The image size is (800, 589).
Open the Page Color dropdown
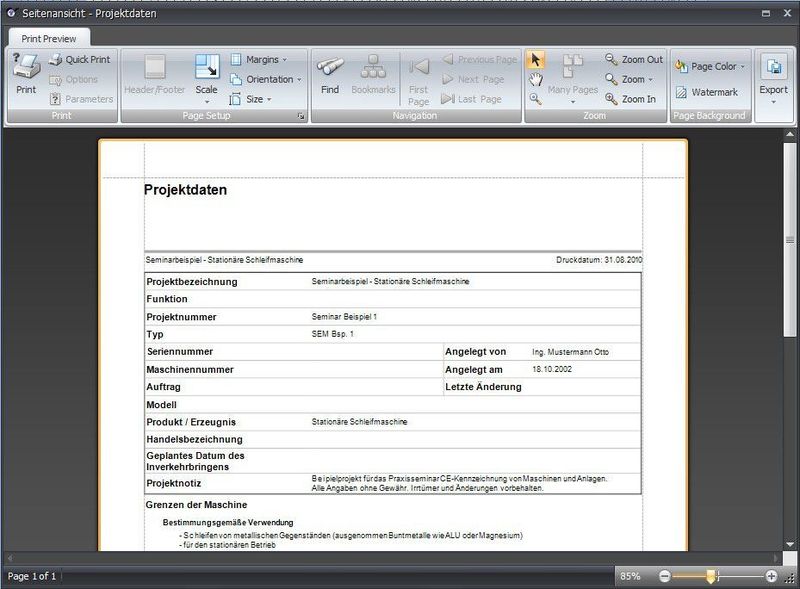(x=710, y=66)
